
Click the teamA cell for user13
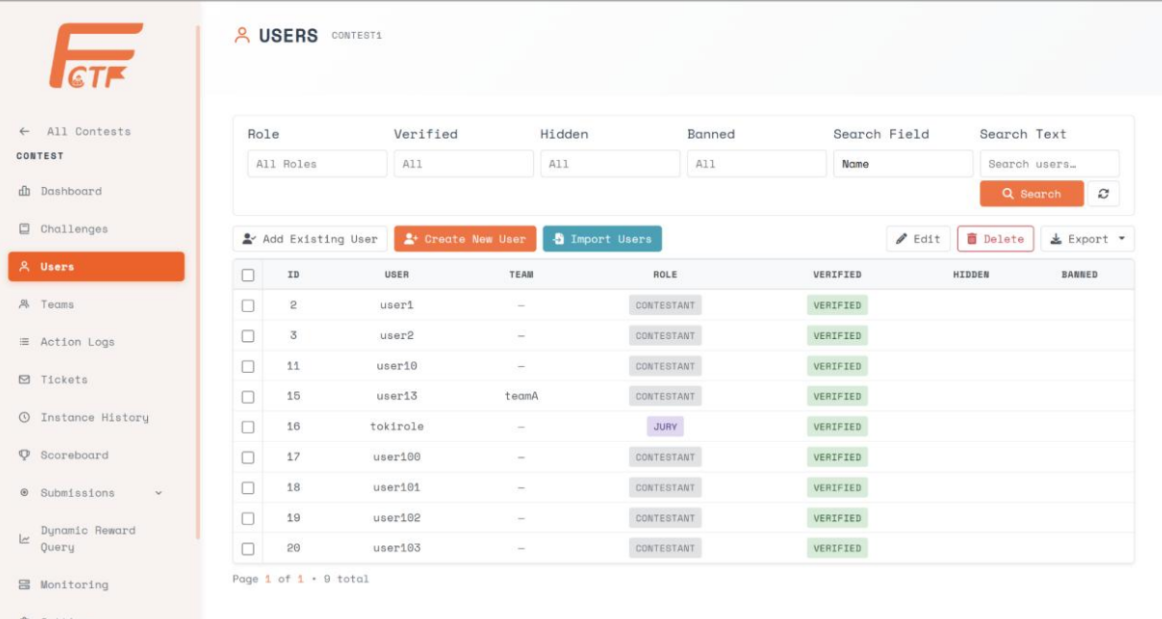pos(522,397)
